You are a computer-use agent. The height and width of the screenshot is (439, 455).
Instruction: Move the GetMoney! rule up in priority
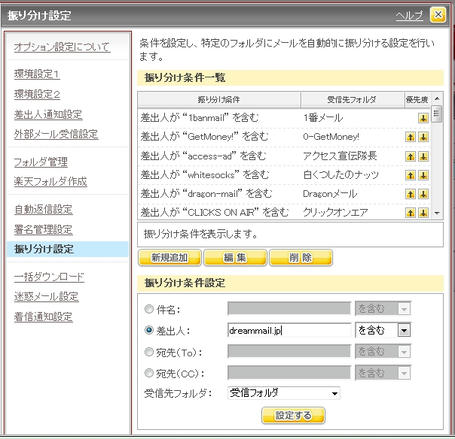410,137
